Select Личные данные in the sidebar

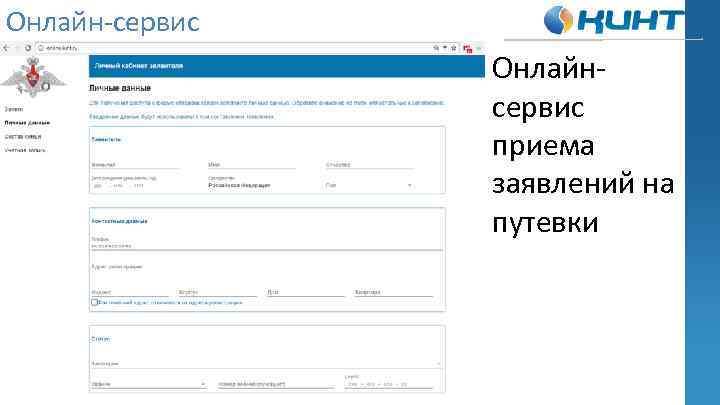pos(27,123)
